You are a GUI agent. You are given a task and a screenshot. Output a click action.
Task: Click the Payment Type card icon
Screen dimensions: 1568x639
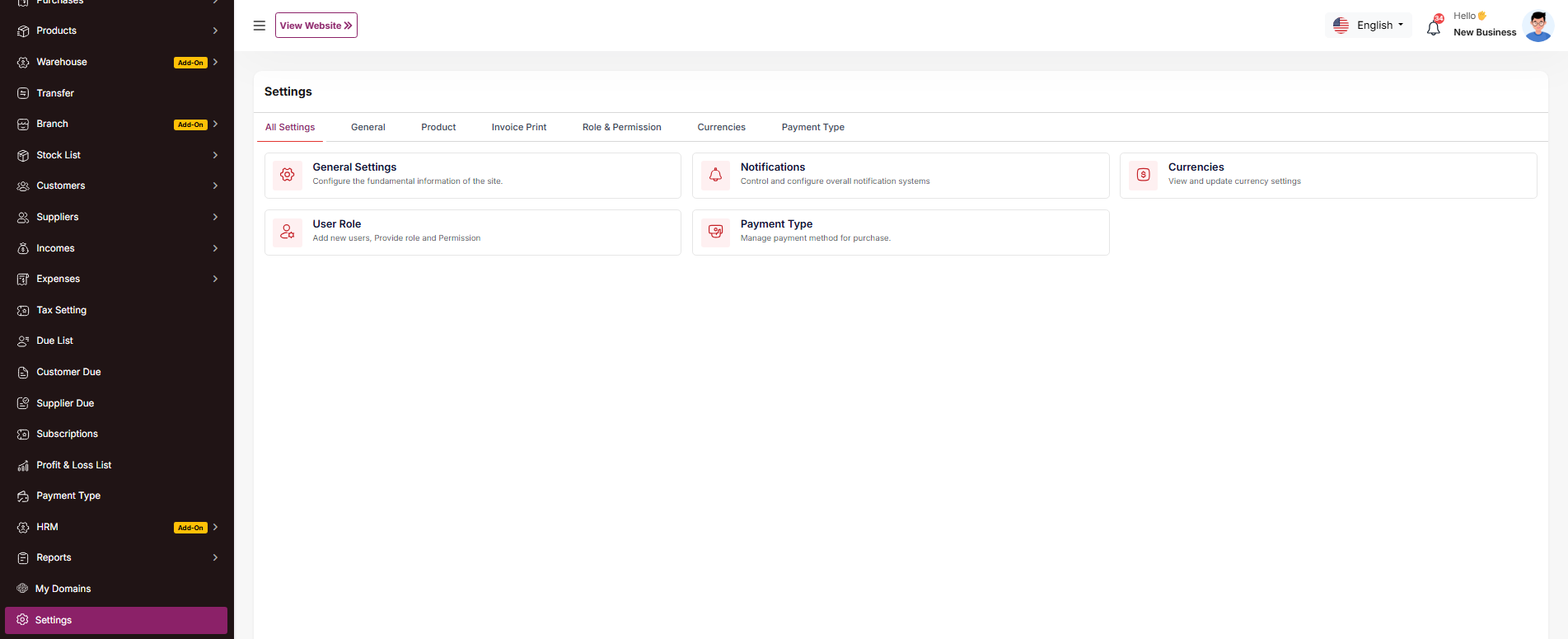point(715,232)
